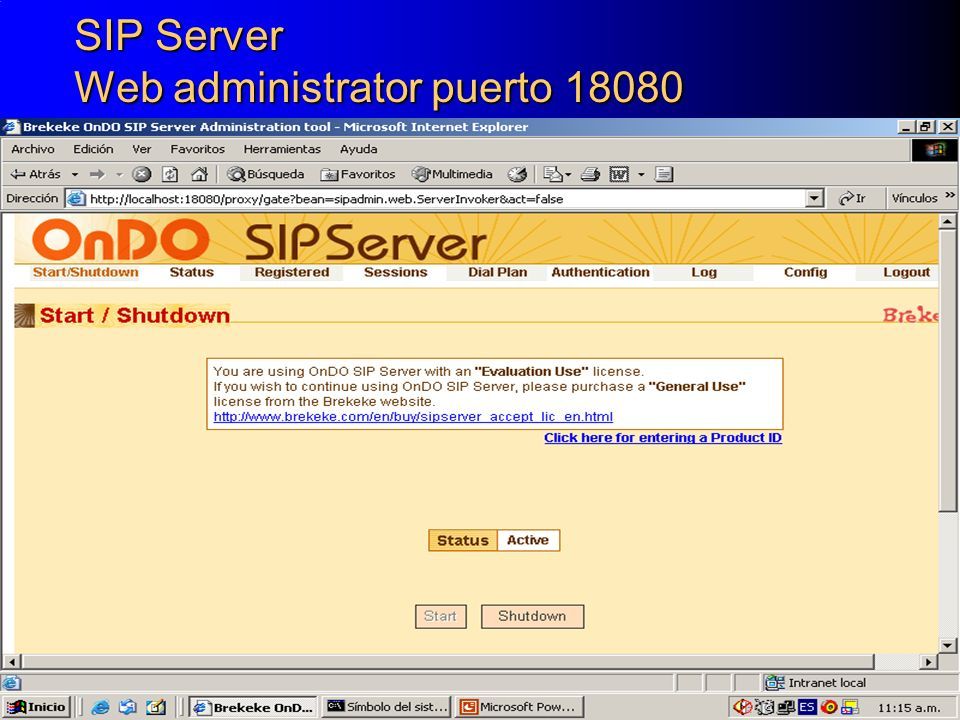The height and width of the screenshot is (720, 960).
Task: Print the page with the printer icon
Action: [x=590, y=174]
